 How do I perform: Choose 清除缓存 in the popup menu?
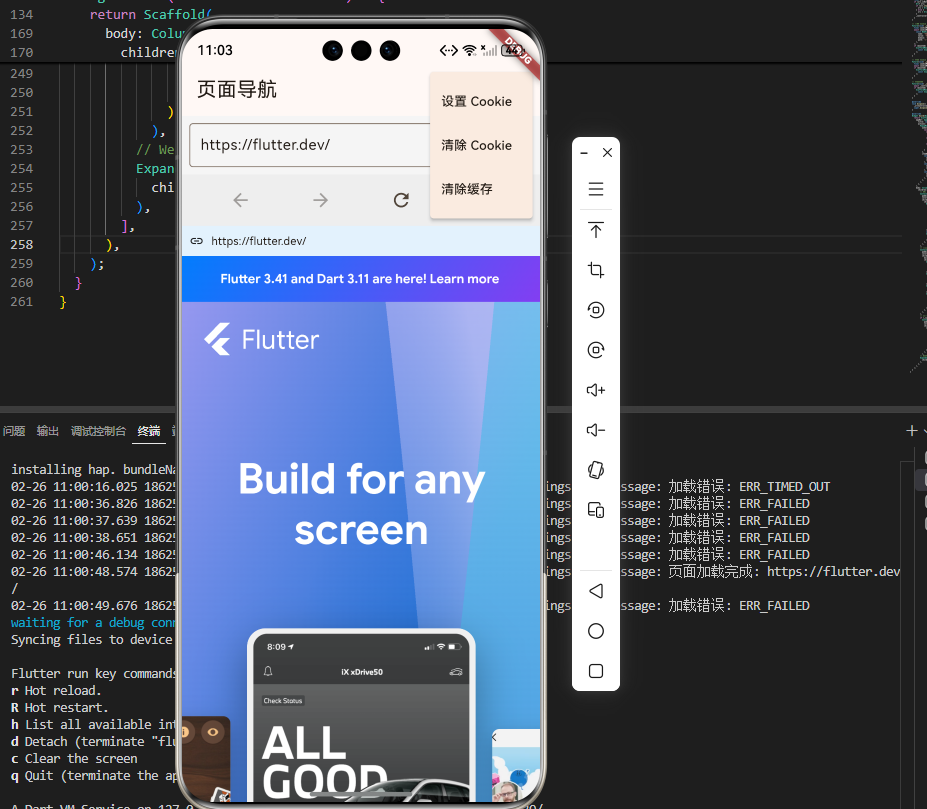[481, 189]
